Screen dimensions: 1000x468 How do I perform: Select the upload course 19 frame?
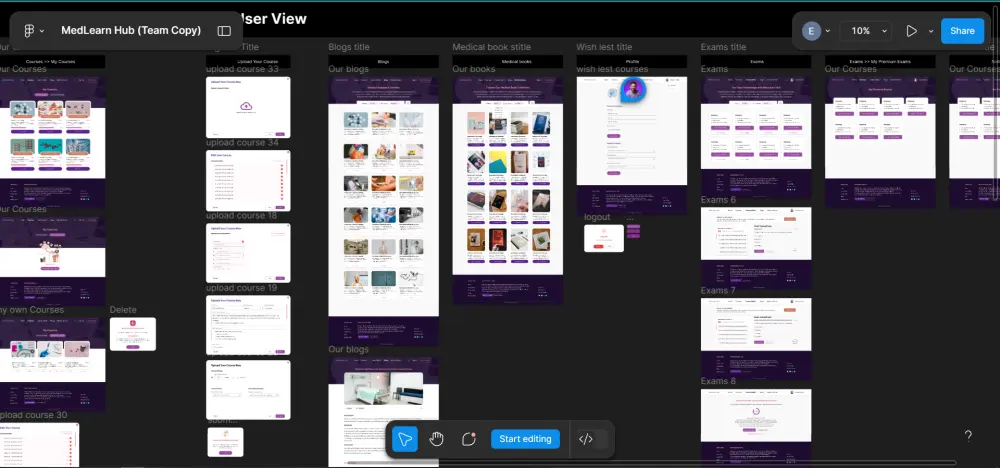tap(248, 325)
